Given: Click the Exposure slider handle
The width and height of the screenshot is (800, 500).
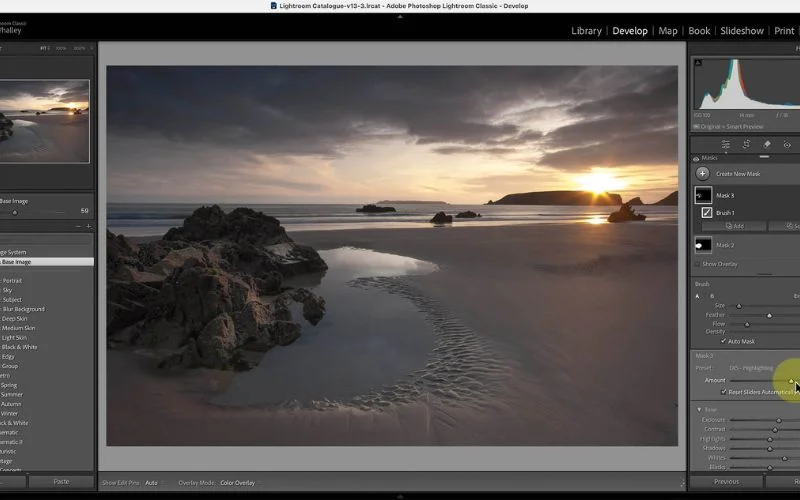Looking at the screenshot, I should point(778,420).
